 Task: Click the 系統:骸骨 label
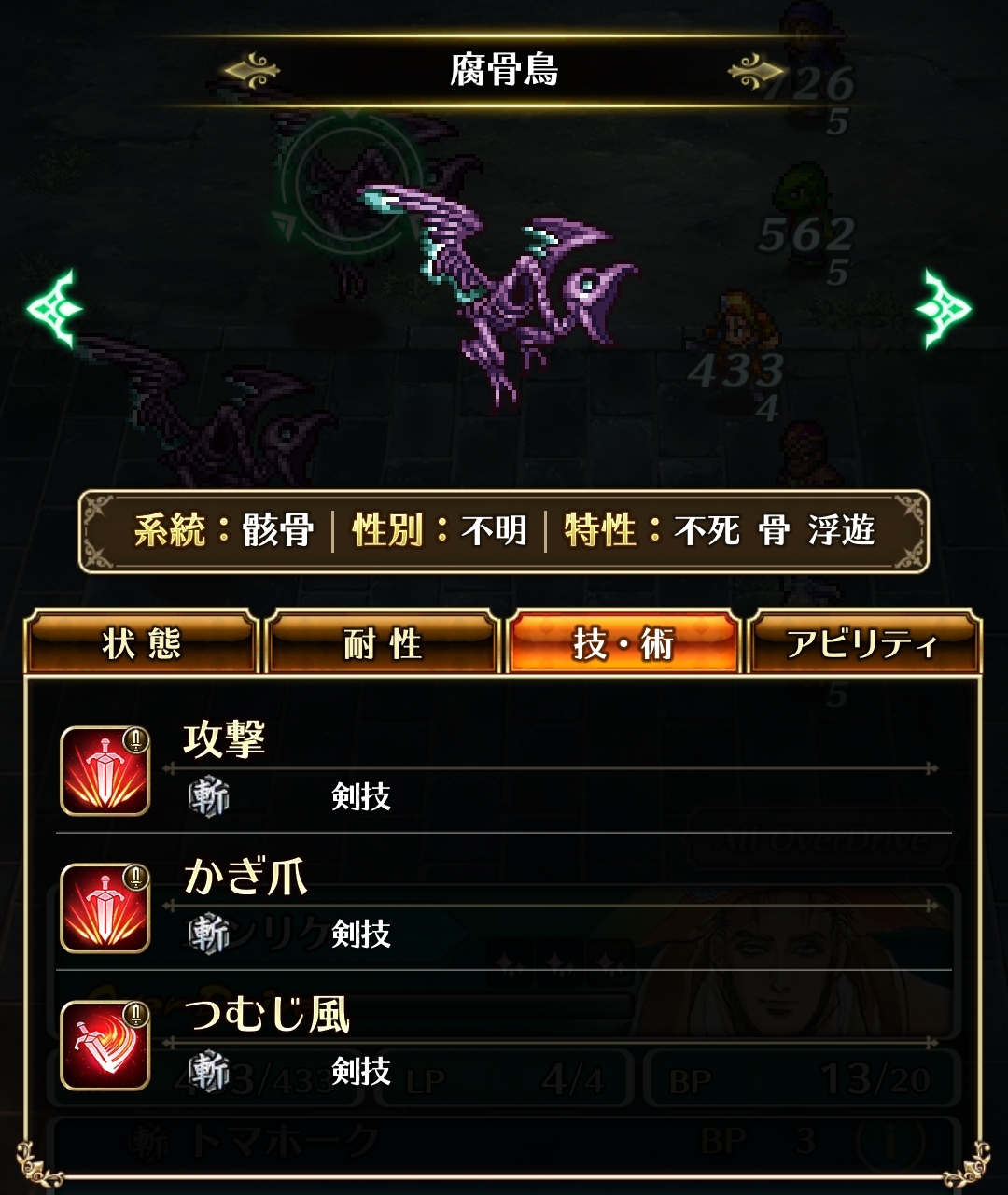coord(224,531)
